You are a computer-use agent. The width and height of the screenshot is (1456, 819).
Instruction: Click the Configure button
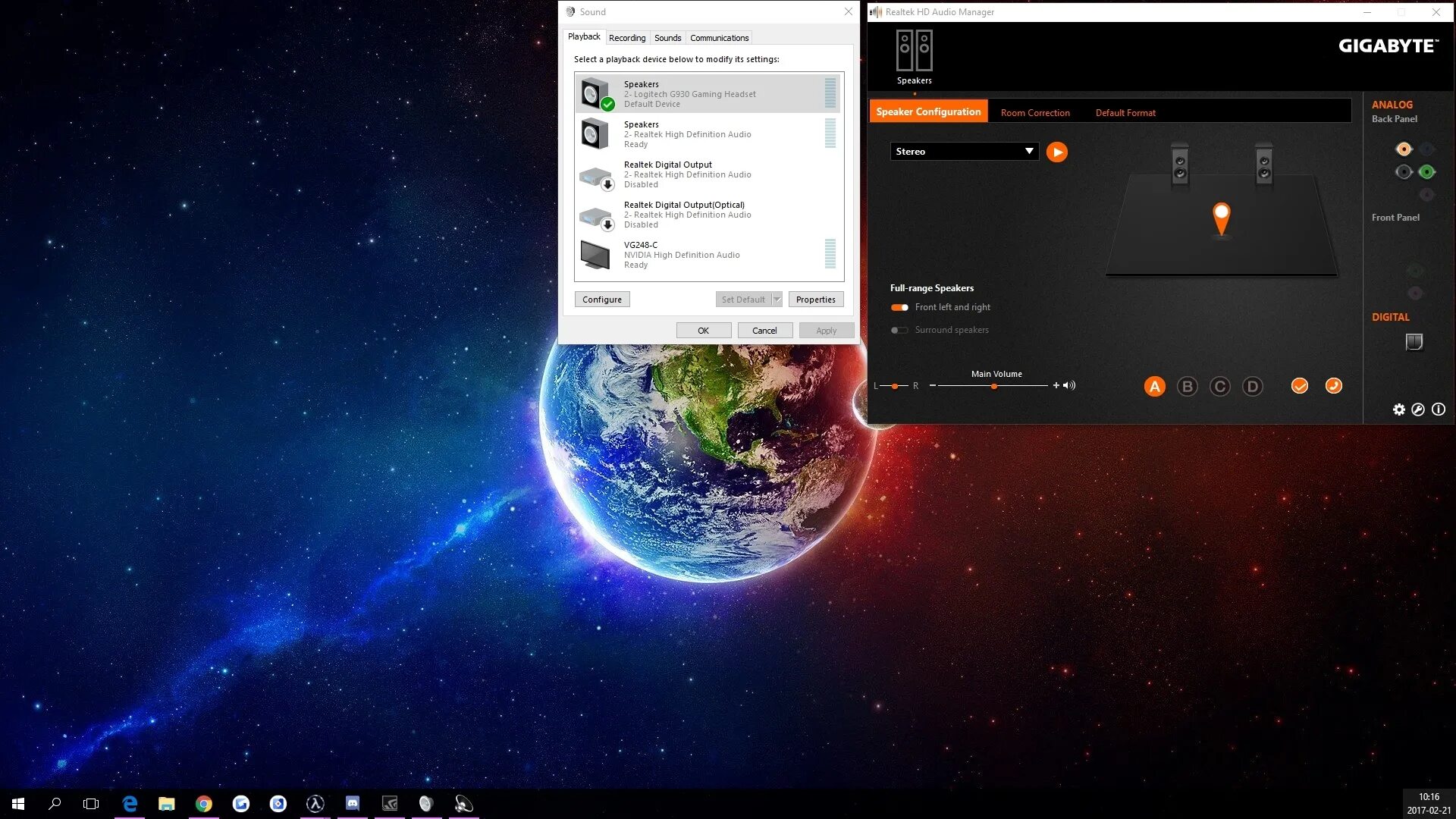tap(602, 300)
